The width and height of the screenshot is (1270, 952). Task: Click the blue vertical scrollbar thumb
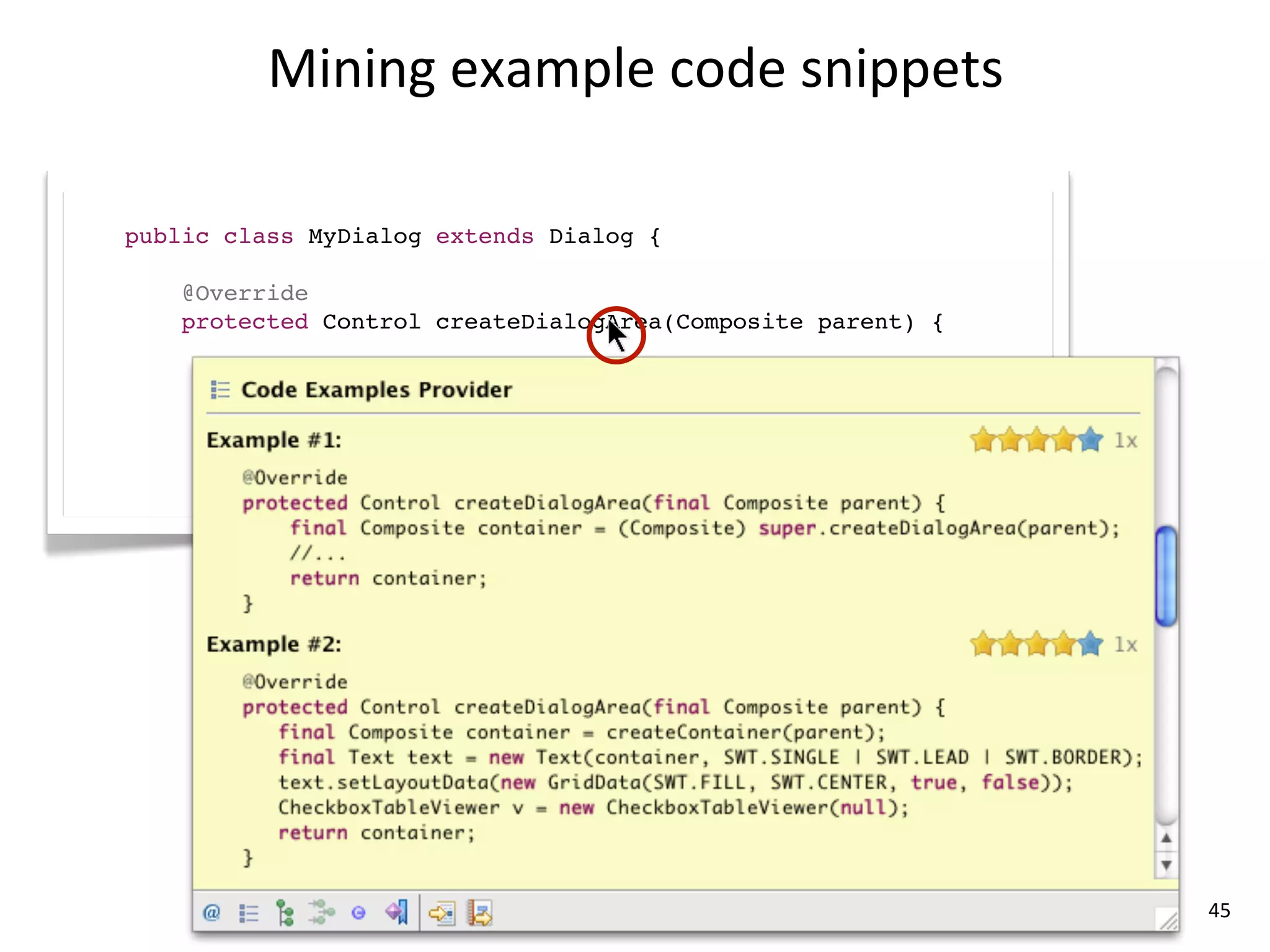pos(1166,576)
